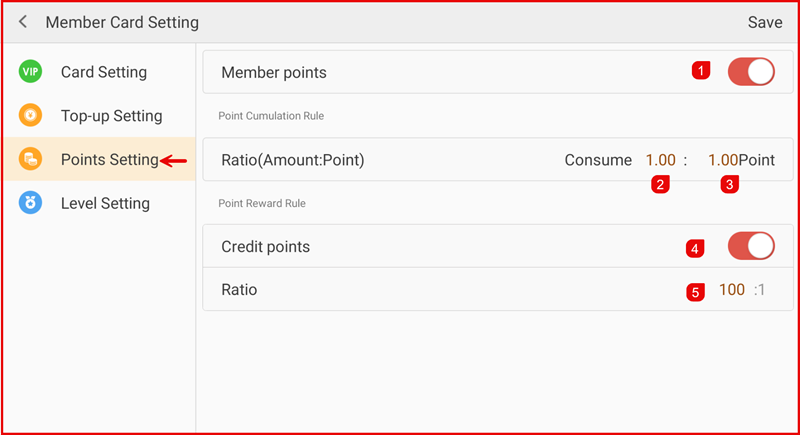Image resolution: width=800 pixels, height=435 pixels.
Task: Click the red marker number 2
Action: click(x=659, y=184)
